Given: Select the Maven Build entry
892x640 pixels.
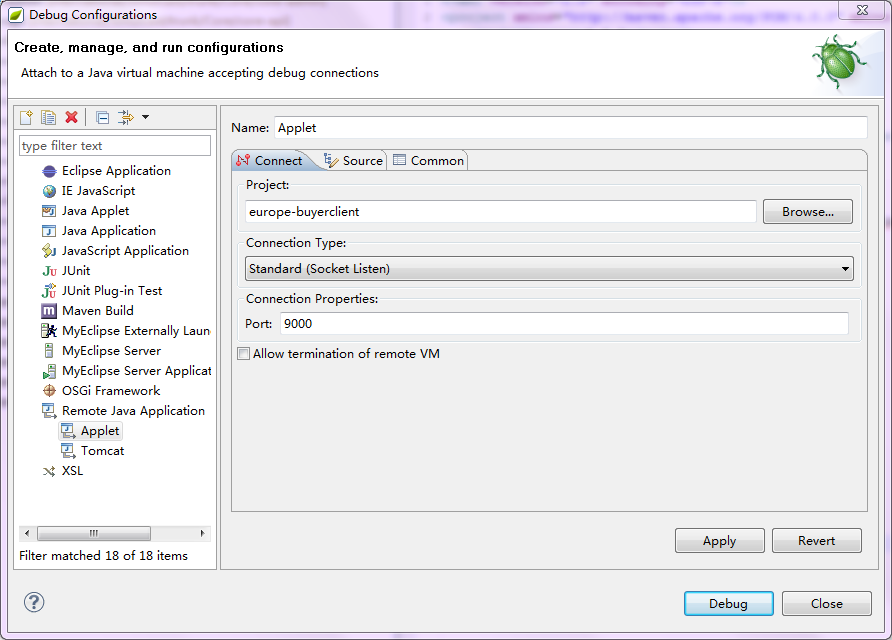Looking at the screenshot, I should coord(97,311).
